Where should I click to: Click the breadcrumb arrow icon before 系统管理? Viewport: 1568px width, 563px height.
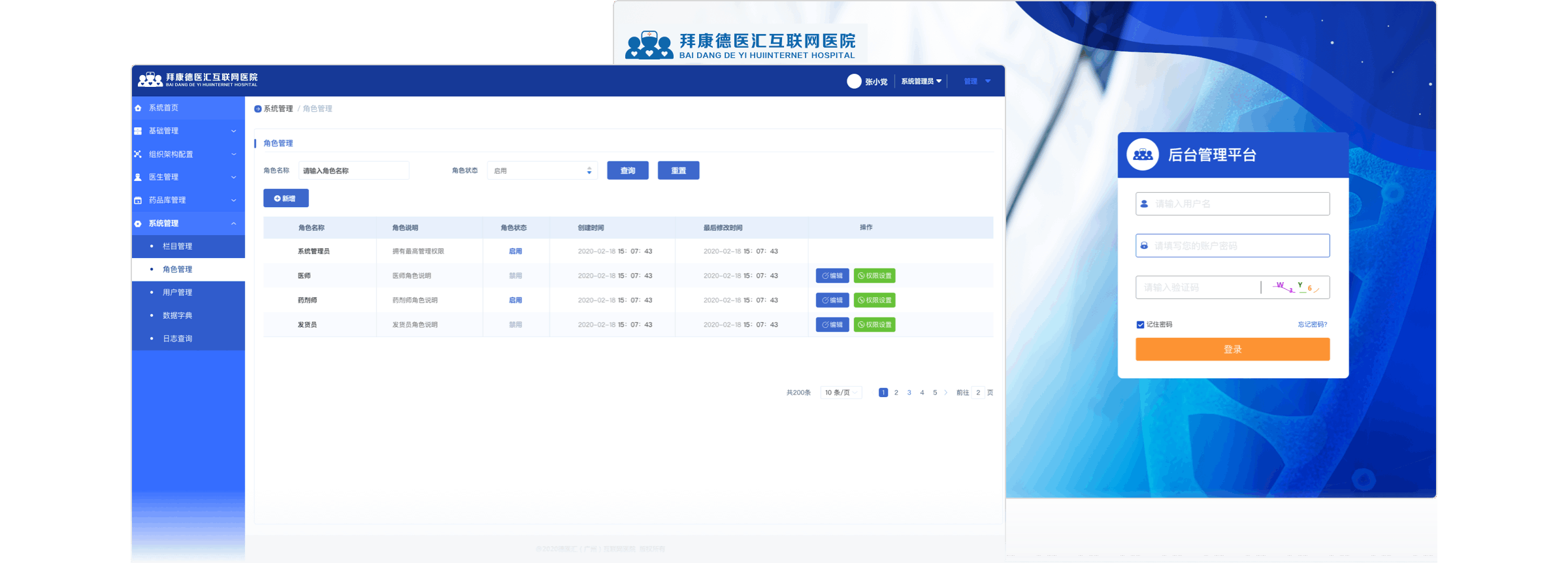257,109
